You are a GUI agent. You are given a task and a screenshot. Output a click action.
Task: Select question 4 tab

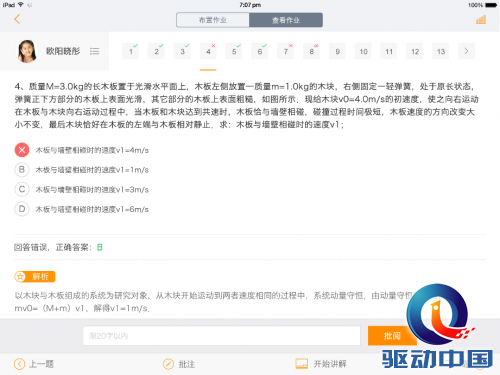click(x=208, y=51)
